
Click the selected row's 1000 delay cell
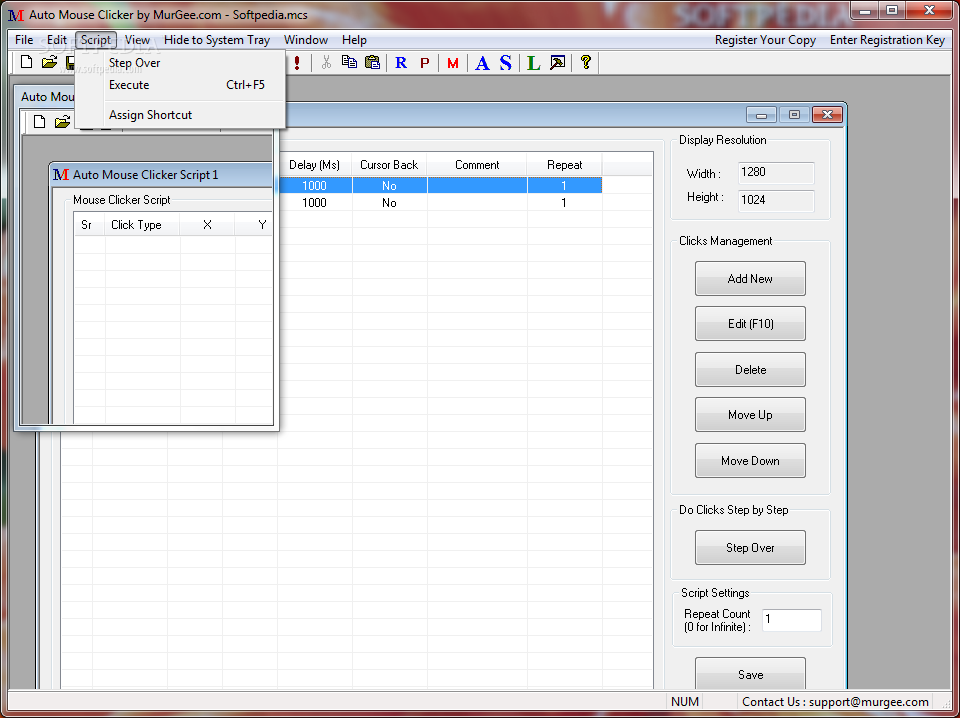315,185
